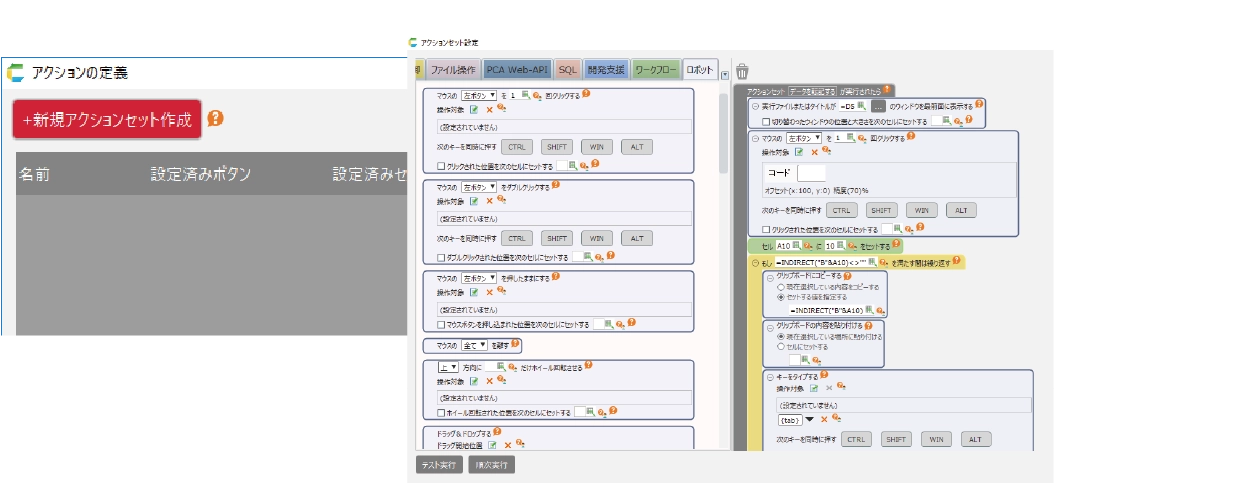
Task: Click orange X clear icon in ダブルクリックする block
Action: (489, 199)
